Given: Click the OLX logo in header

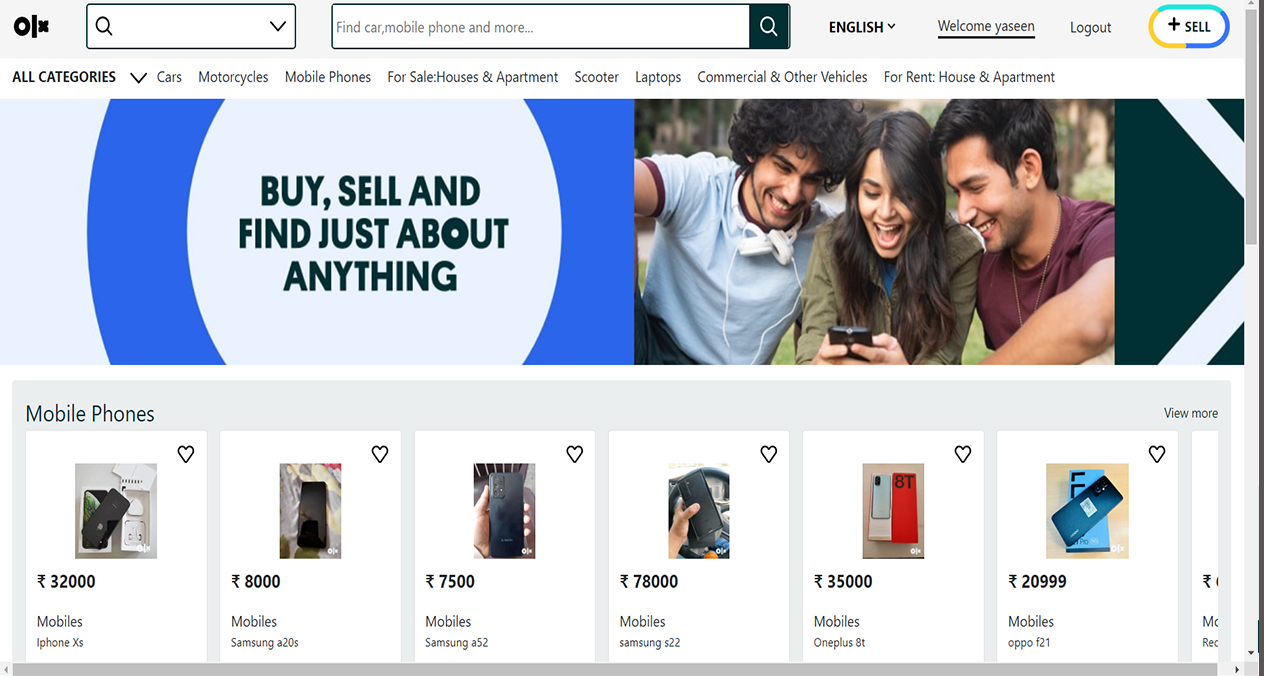Looking at the screenshot, I should click(32, 27).
